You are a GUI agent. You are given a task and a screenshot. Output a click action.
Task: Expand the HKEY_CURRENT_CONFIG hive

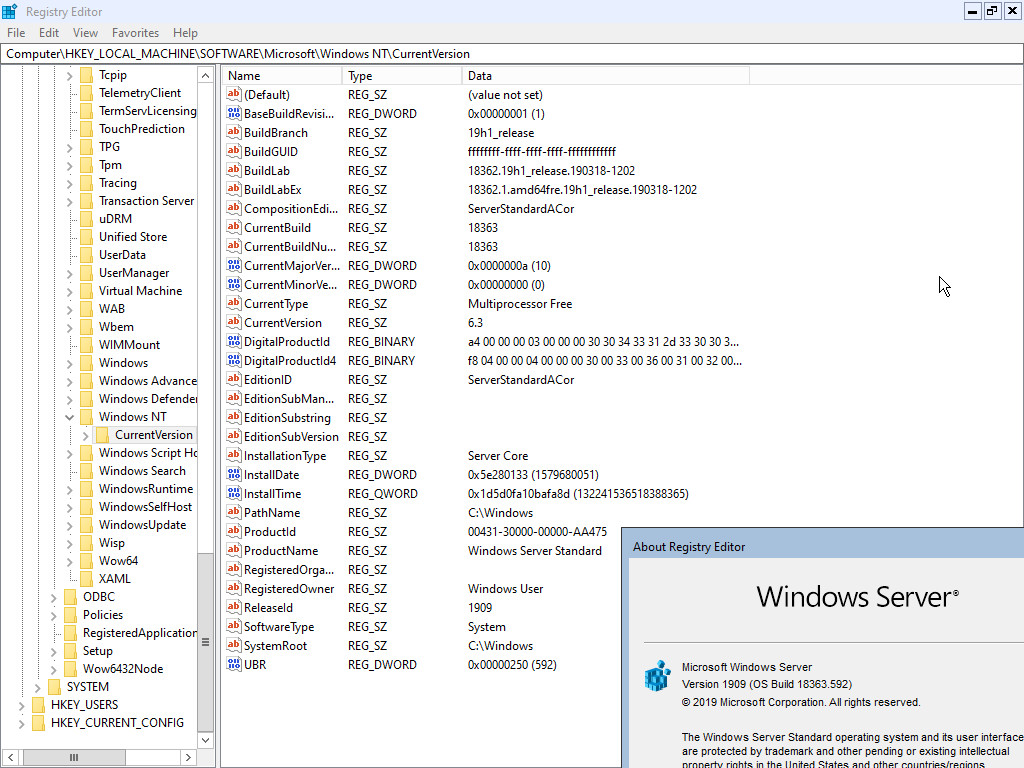click(22, 723)
